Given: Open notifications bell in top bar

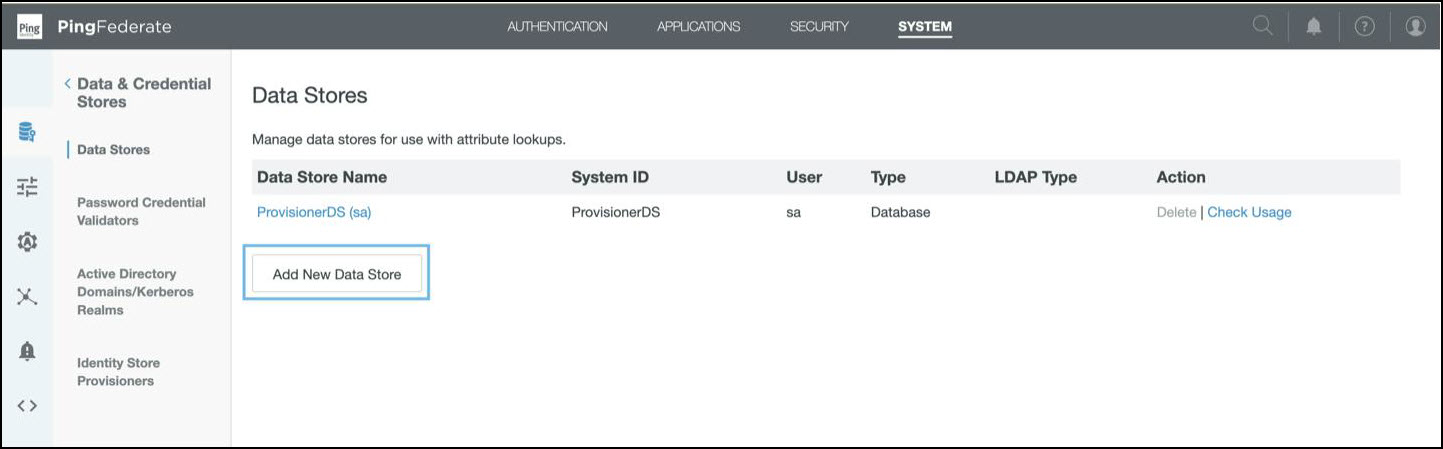Looking at the screenshot, I should (x=1313, y=27).
